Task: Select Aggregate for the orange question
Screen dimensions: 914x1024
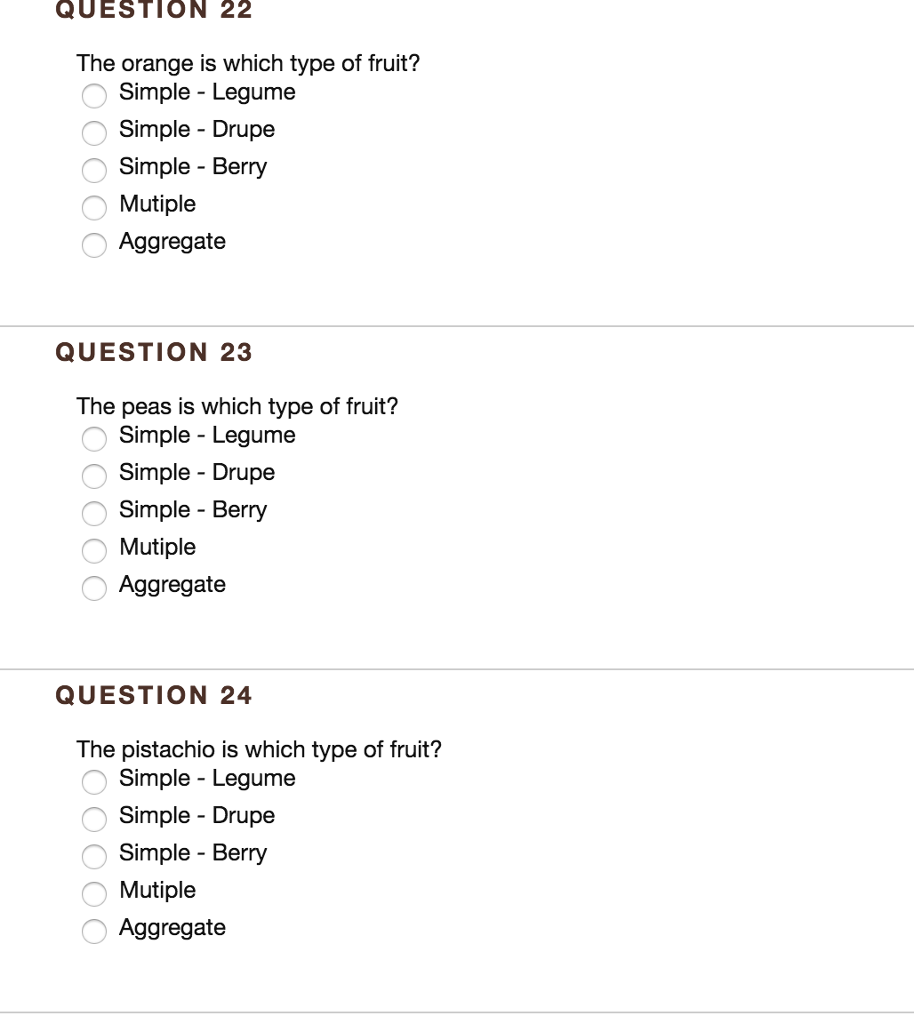Action: click(94, 245)
